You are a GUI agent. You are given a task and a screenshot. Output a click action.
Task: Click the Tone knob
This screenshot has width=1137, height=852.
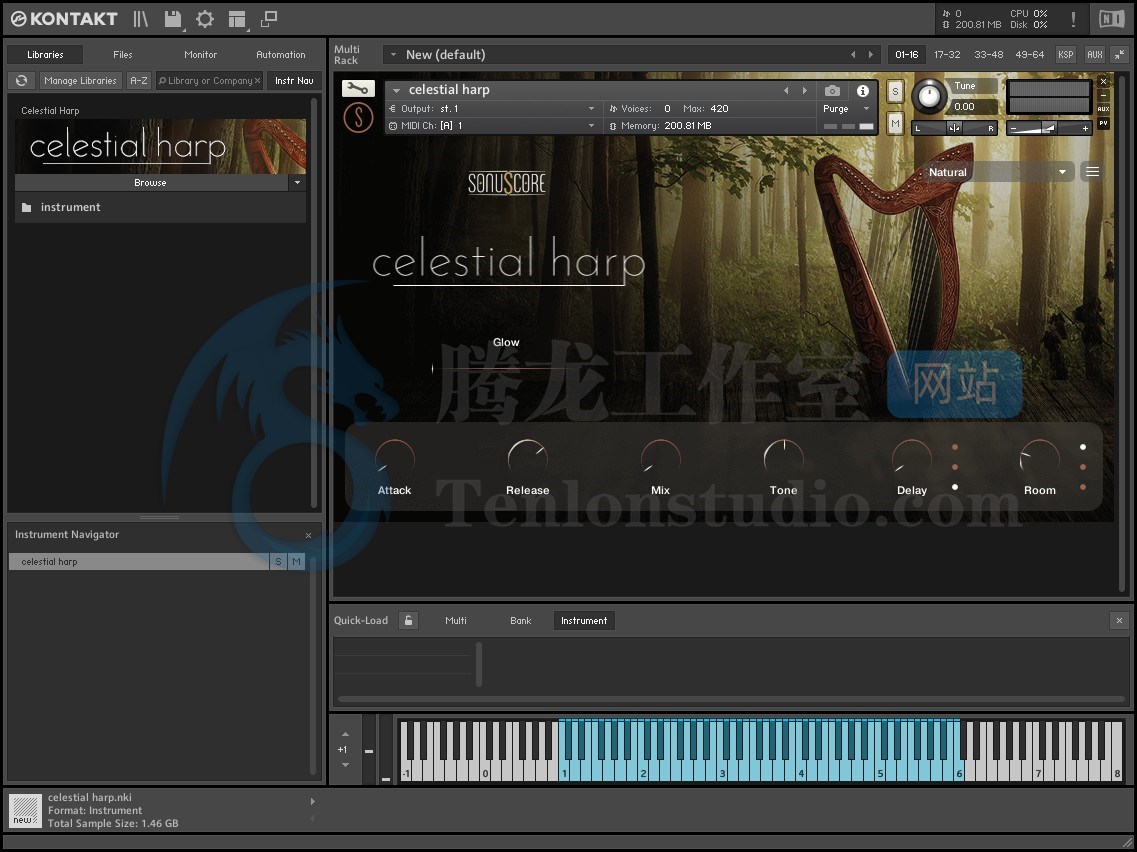point(784,458)
